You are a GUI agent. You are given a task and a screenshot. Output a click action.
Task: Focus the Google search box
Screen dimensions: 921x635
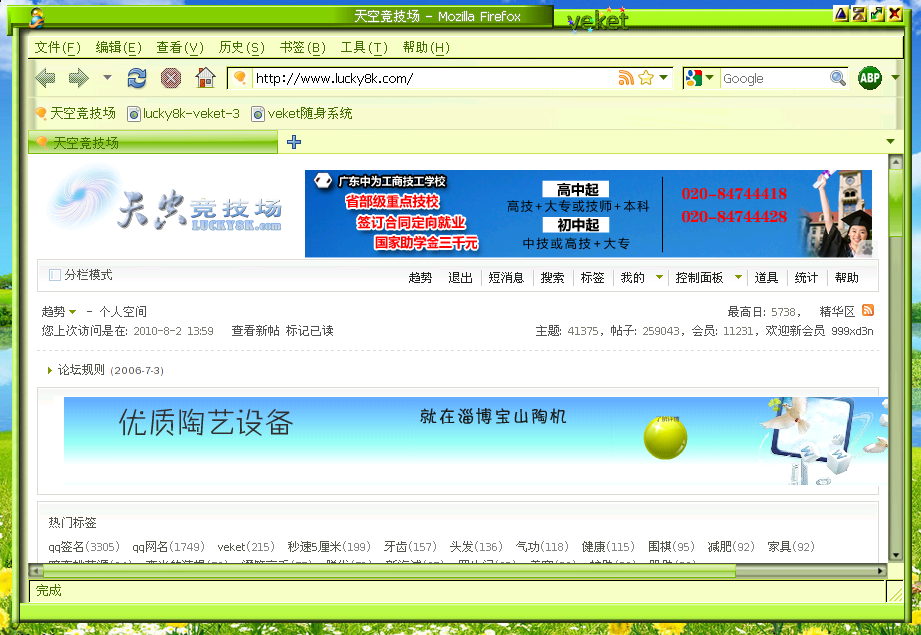tap(774, 78)
